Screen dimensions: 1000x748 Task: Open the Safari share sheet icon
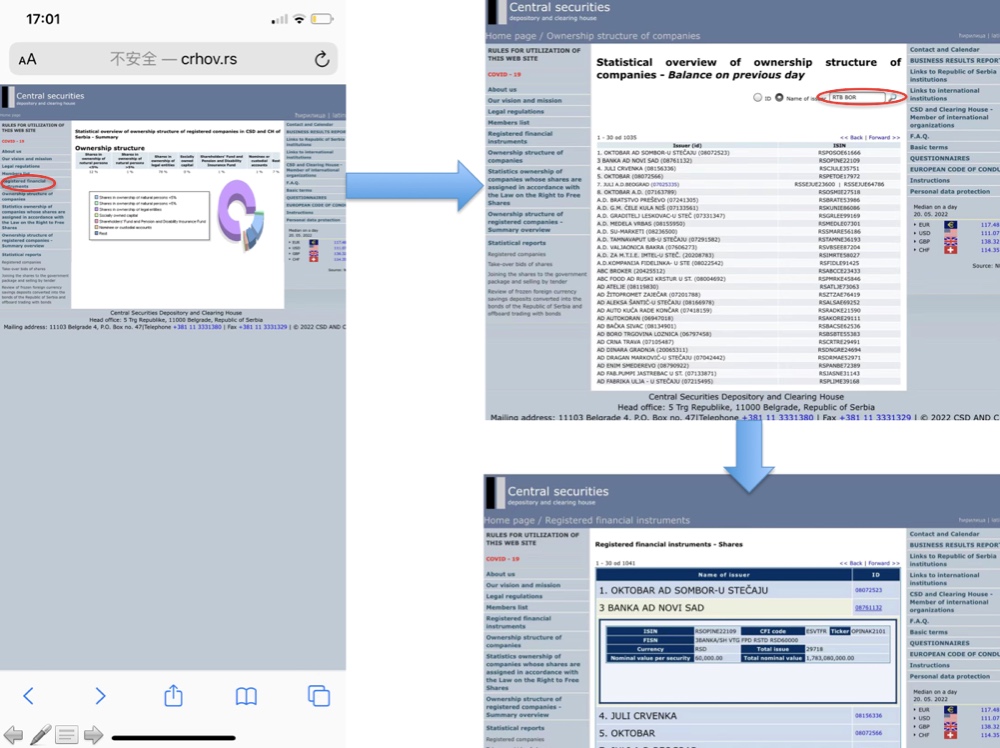pos(173,695)
